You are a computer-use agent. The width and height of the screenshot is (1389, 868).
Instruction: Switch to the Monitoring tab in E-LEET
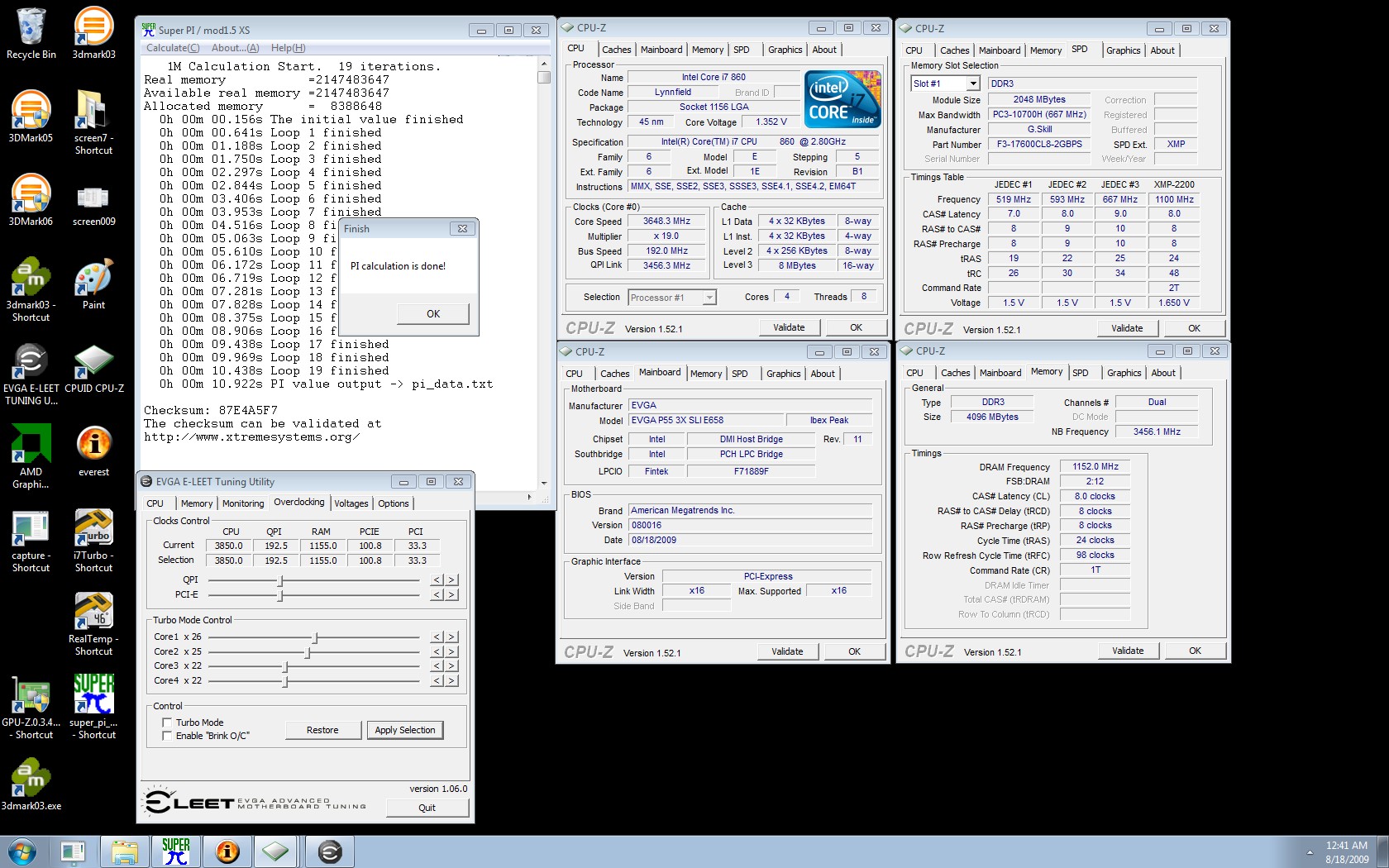pyautogui.click(x=243, y=503)
